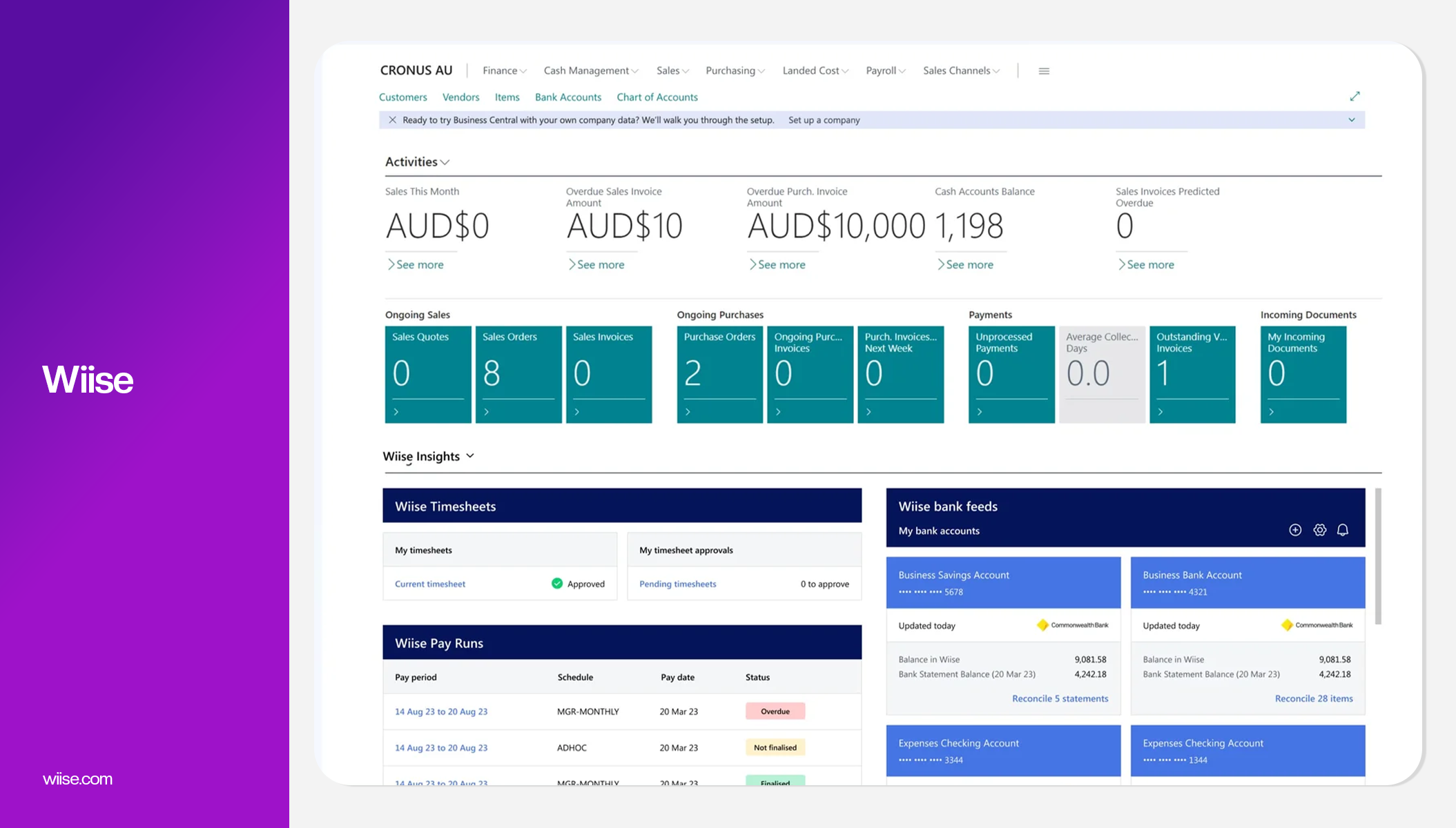Click Reconcile 5 statements link
This screenshot has height=828, width=1456.
point(1060,699)
